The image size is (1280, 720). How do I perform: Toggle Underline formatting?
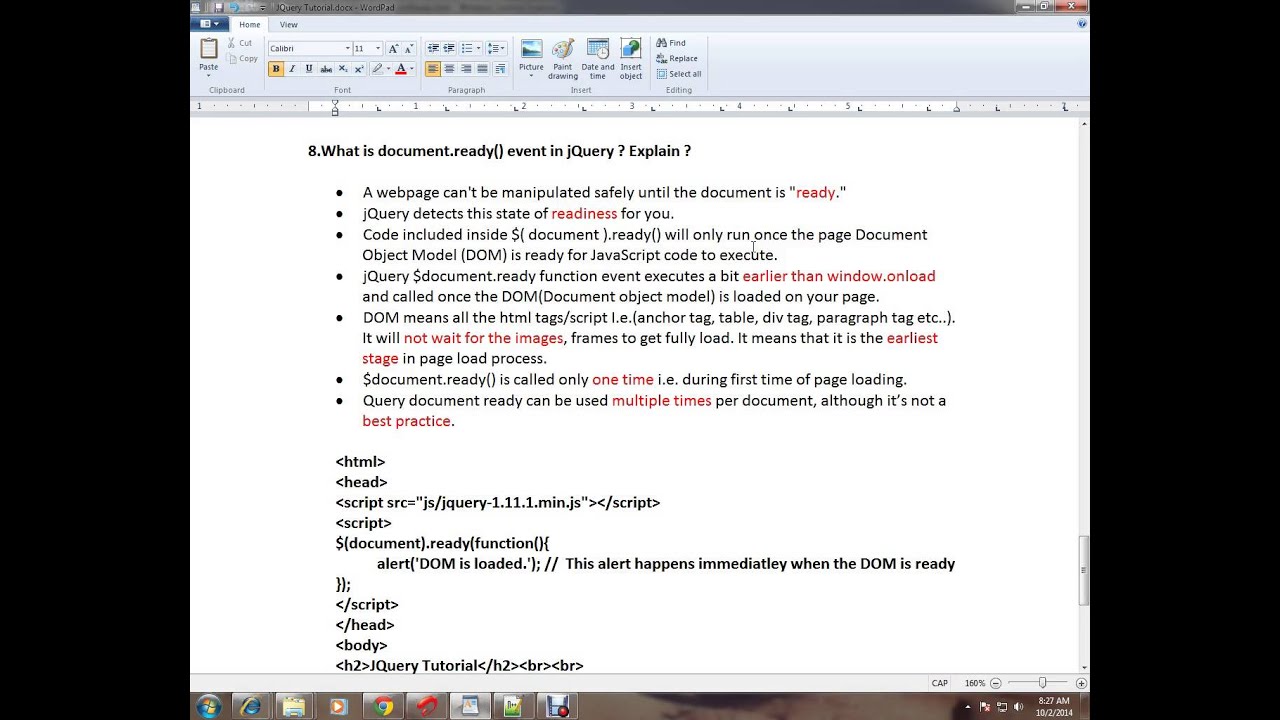pyautogui.click(x=308, y=69)
